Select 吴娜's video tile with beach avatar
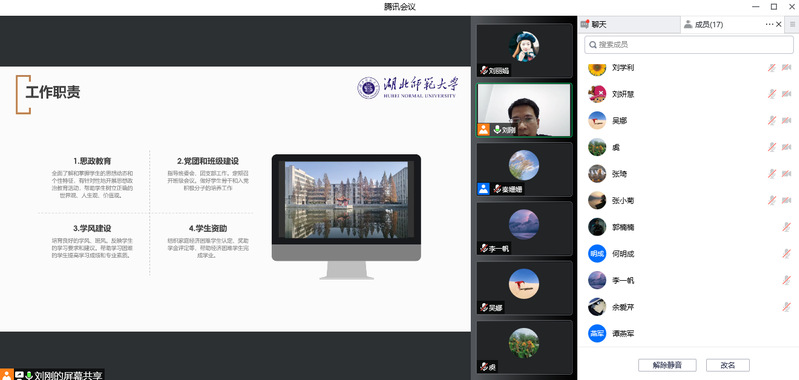 pos(524,288)
